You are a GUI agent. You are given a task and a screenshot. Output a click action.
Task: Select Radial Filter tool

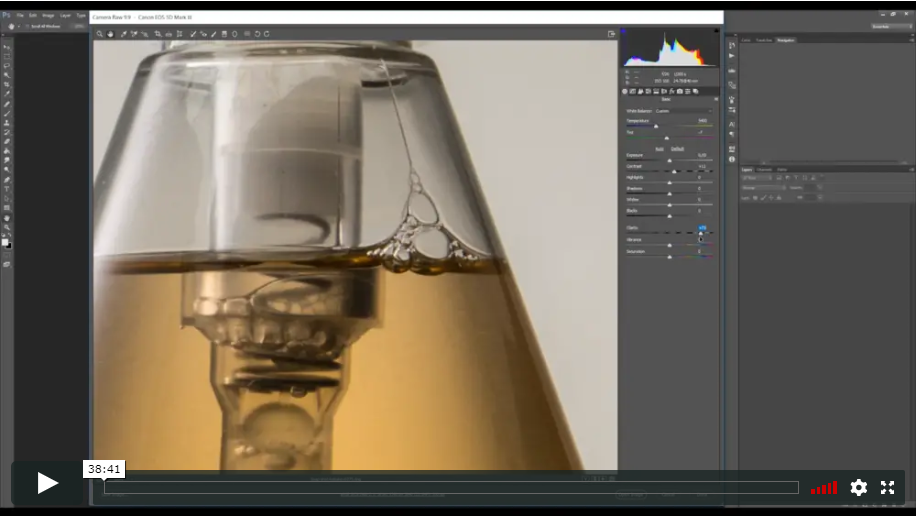[x=235, y=34]
